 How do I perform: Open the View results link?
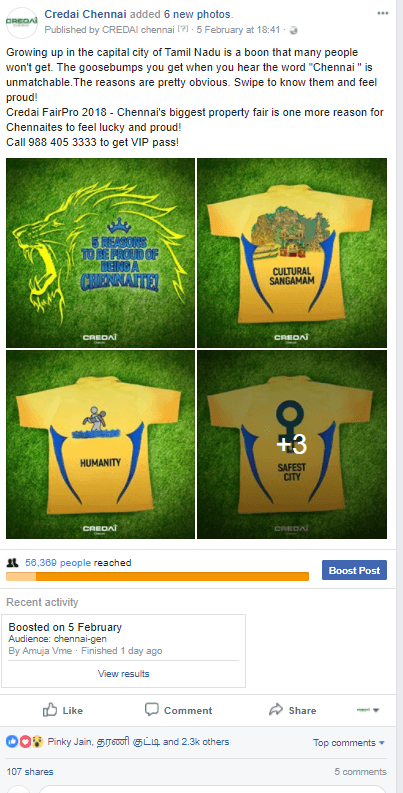(x=123, y=674)
